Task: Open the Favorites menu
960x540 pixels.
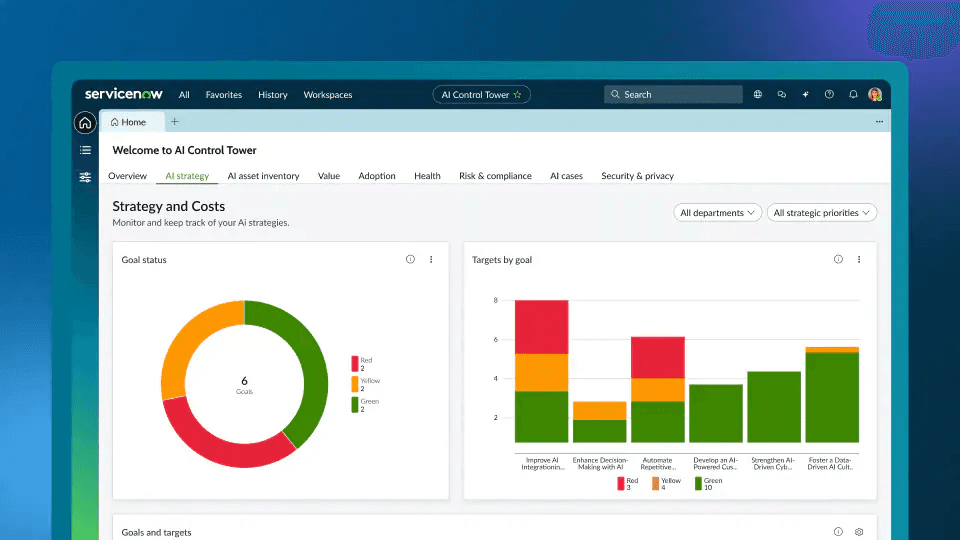Action: pyautogui.click(x=223, y=95)
